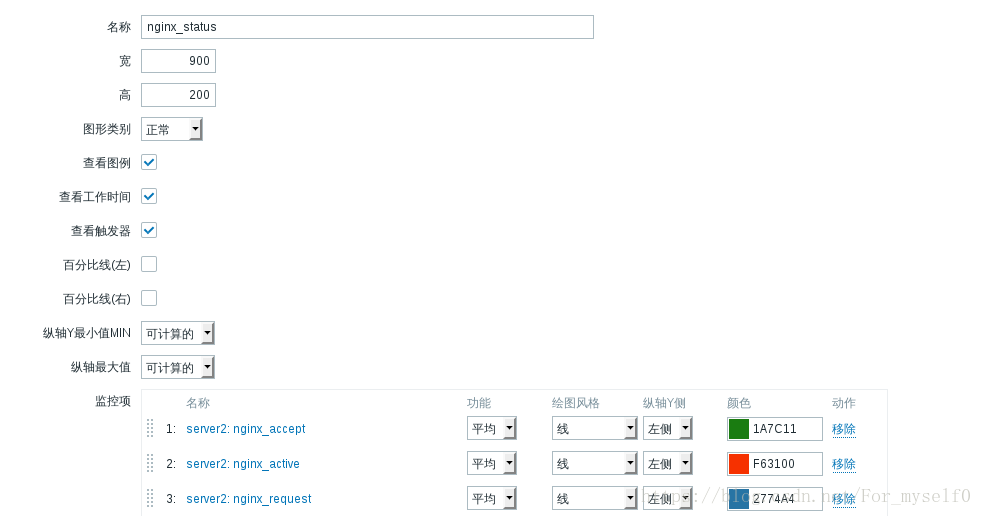Open the 纵轴最大值 dropdown

pos(178,367)
